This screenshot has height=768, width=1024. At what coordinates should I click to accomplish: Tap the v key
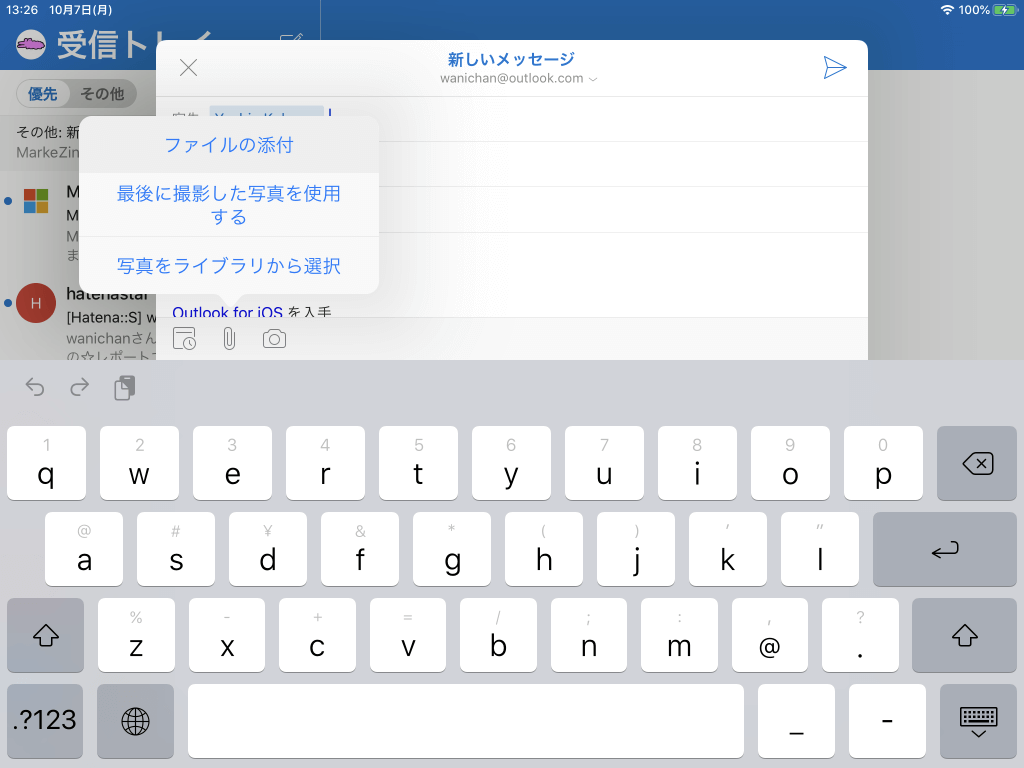click(408, 635)
